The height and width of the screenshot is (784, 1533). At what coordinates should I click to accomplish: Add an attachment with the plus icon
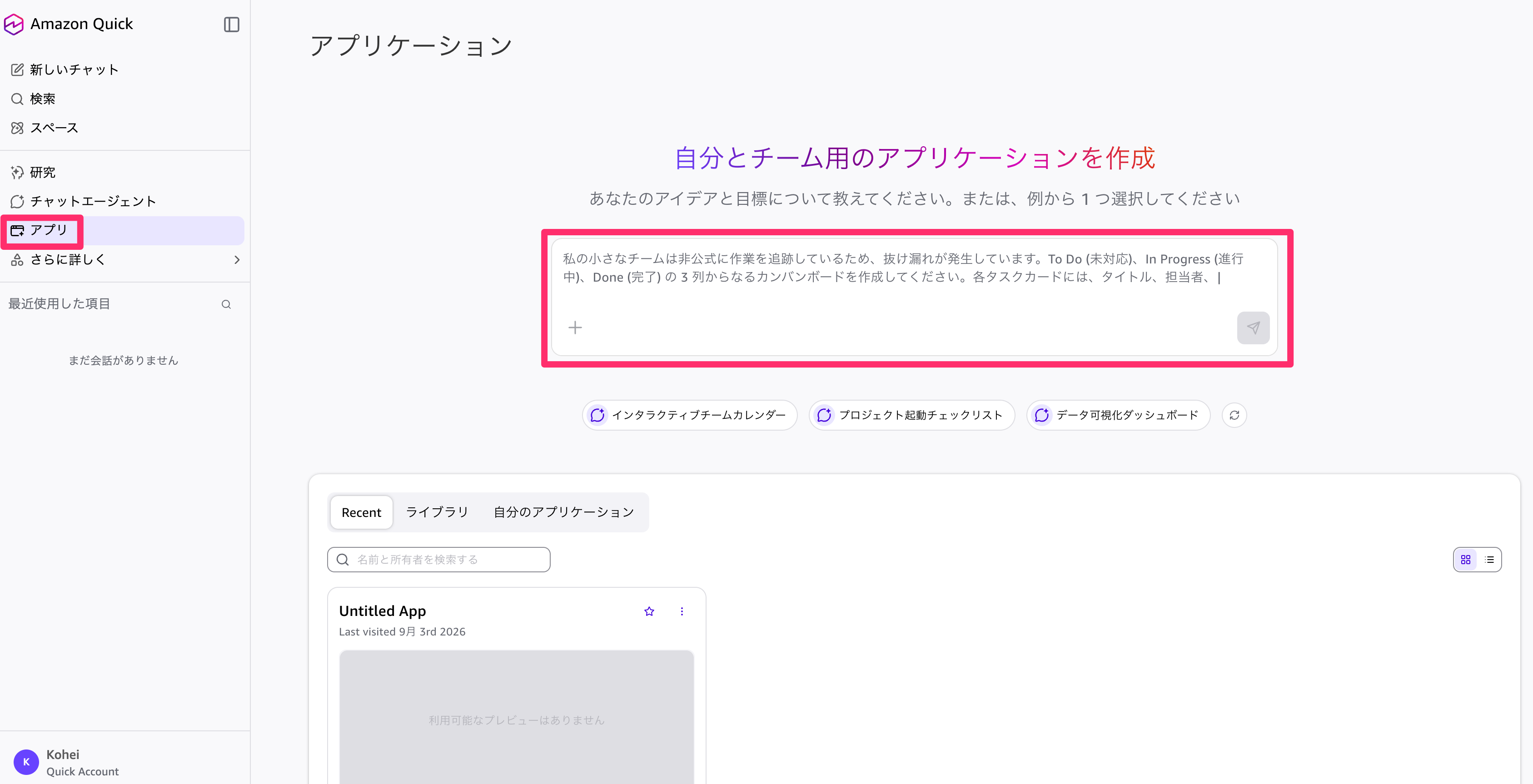pos(575,328)
